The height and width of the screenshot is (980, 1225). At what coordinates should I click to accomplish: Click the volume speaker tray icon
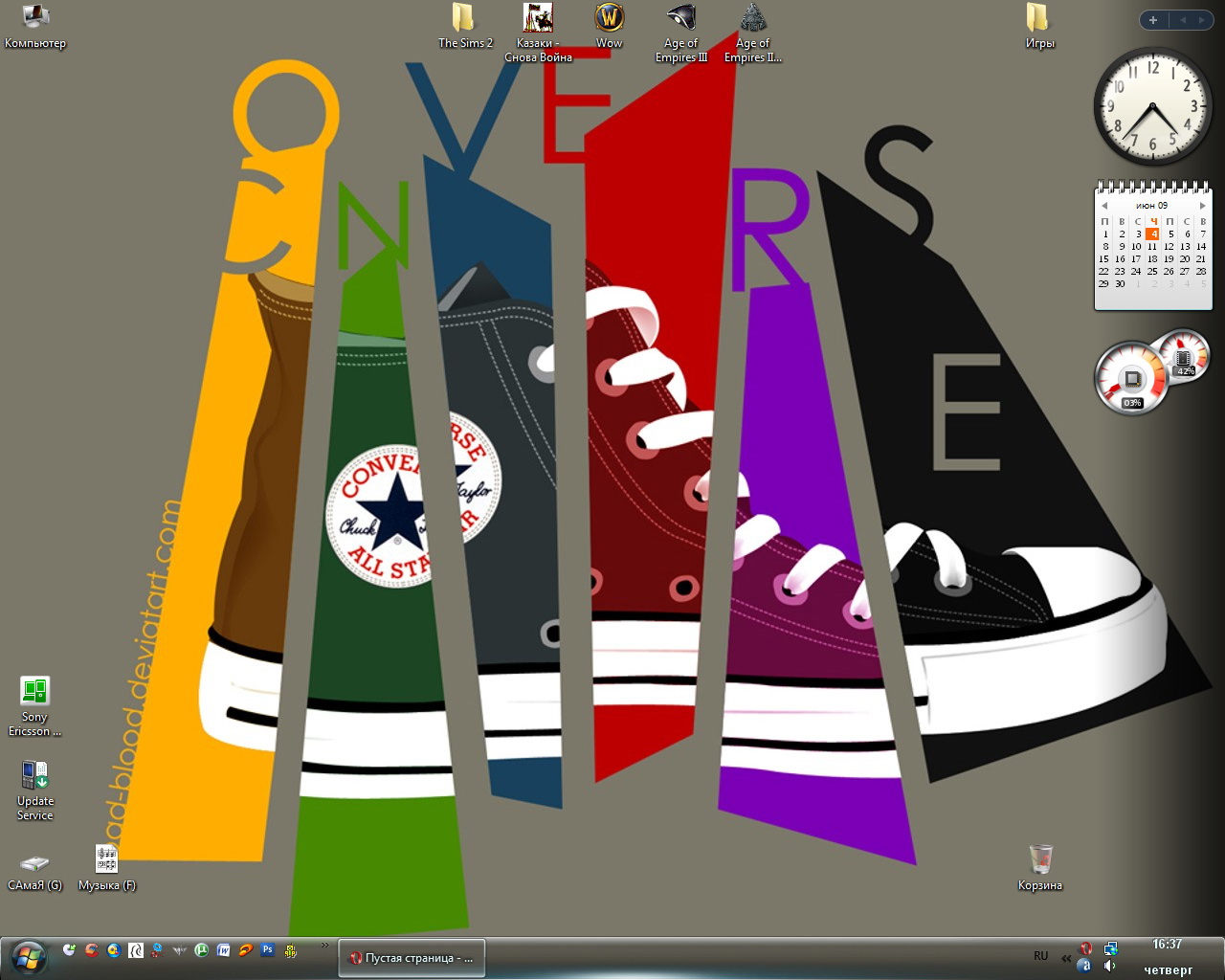[x=1109, y=966]
